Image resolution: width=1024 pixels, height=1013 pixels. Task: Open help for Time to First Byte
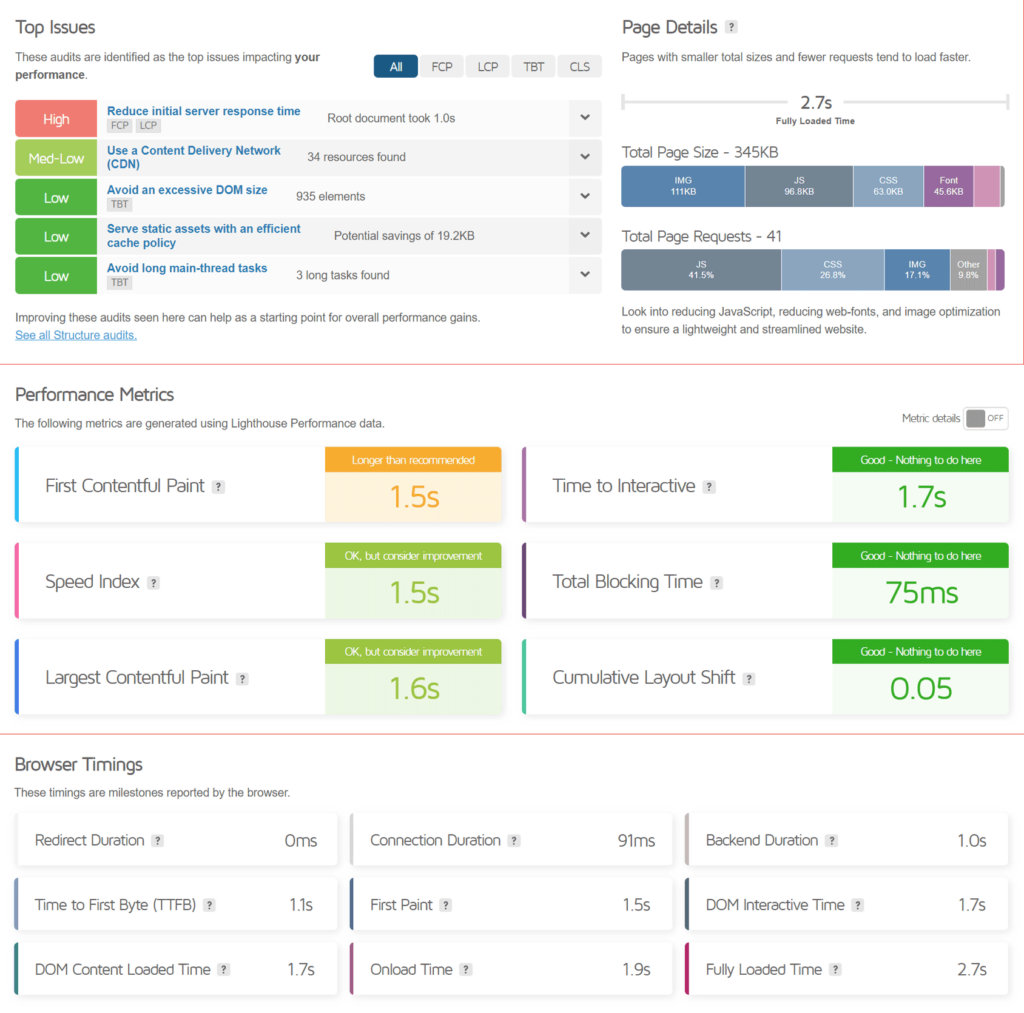(209, 904)
